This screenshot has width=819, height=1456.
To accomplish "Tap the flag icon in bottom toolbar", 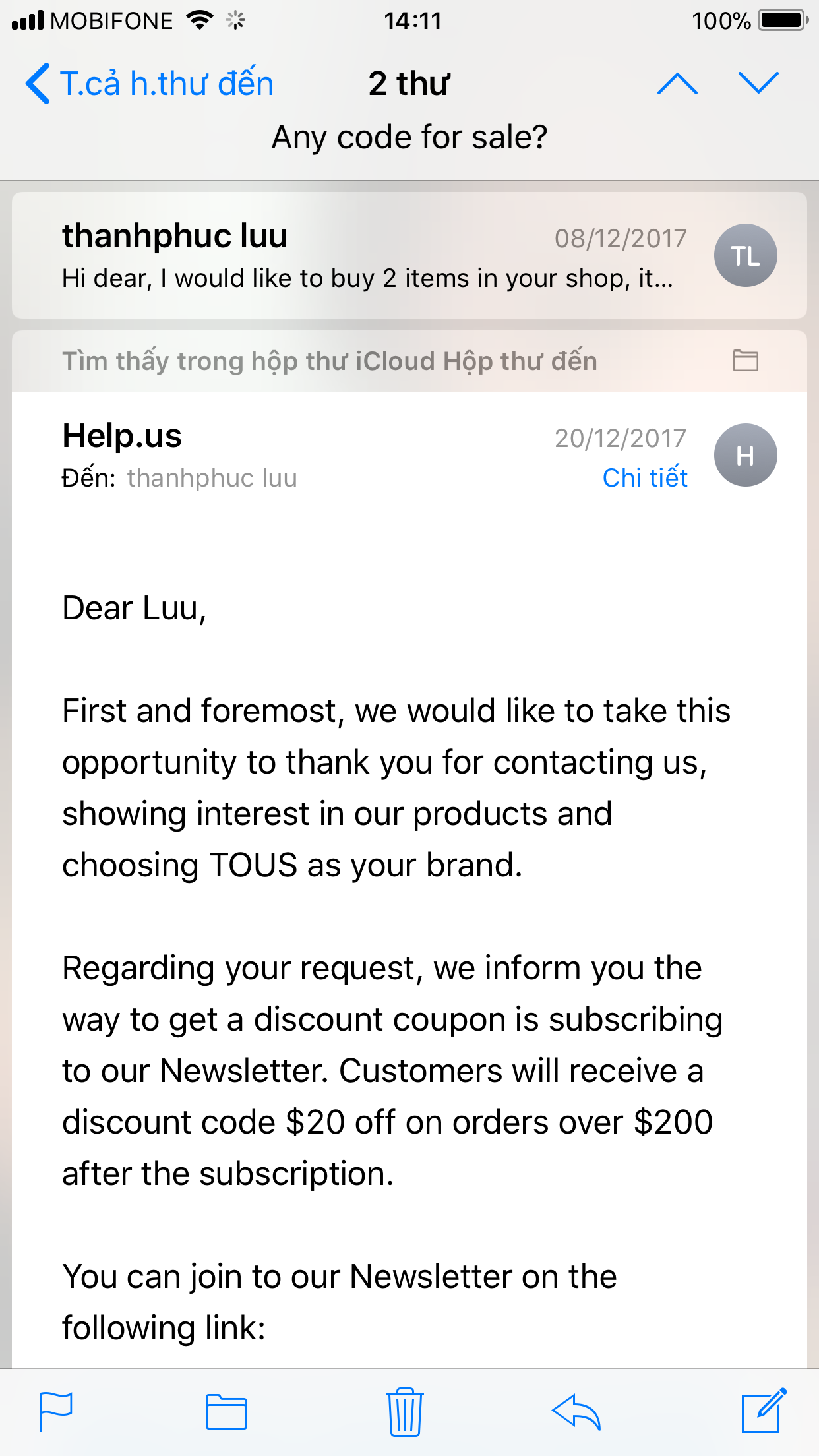I will pyautogui.click(x=55, y=1411).
